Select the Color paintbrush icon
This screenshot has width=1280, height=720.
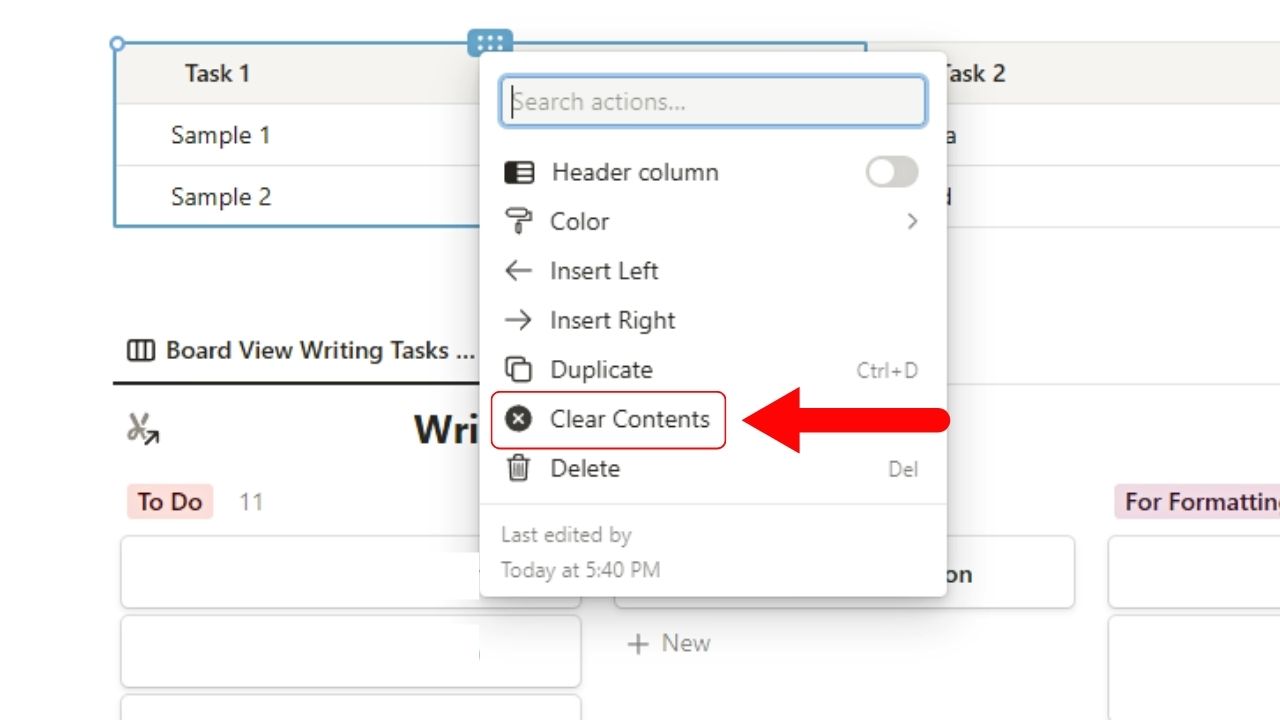[519, 221]
